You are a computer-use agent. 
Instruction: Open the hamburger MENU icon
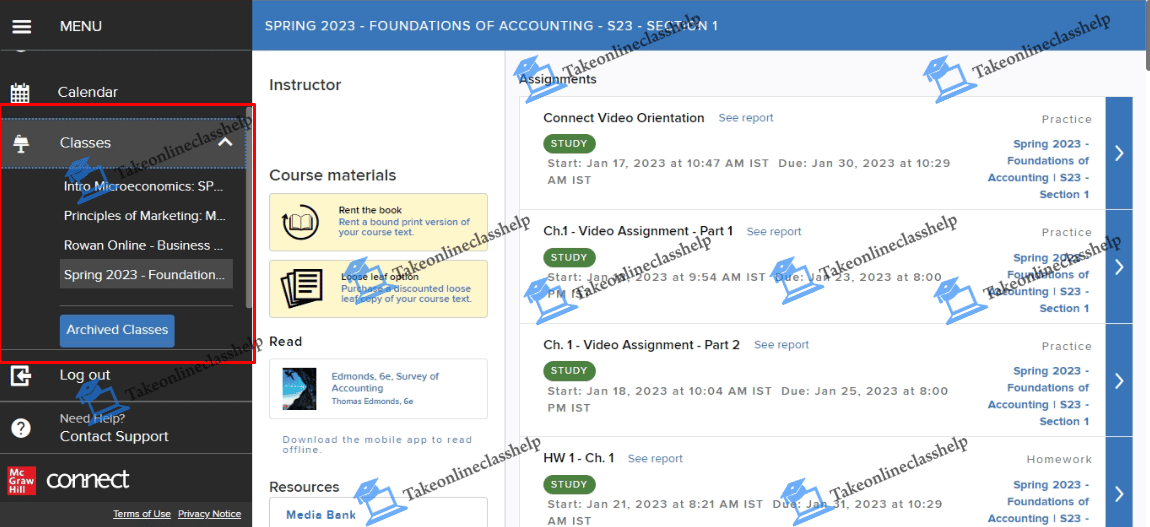(22, 26)
